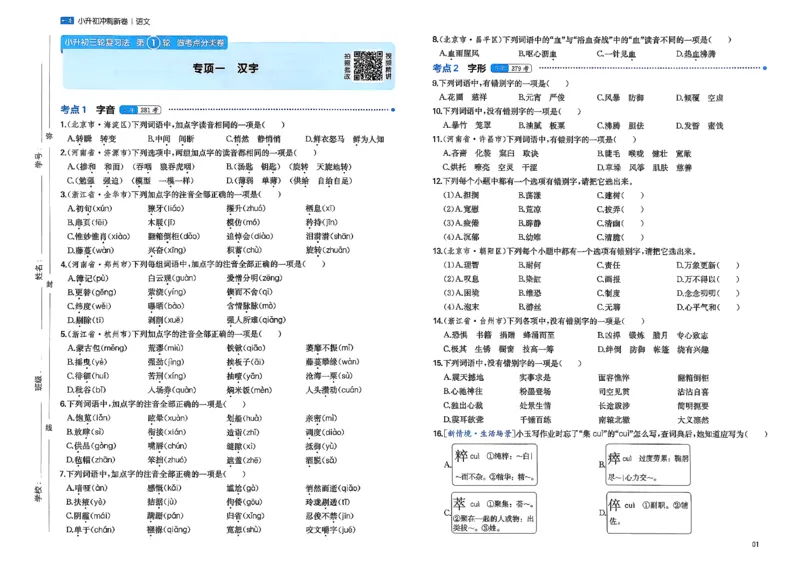800x566 pixels.
Task: Click the answer blank of question 9
Action: [x=560, y=83]
